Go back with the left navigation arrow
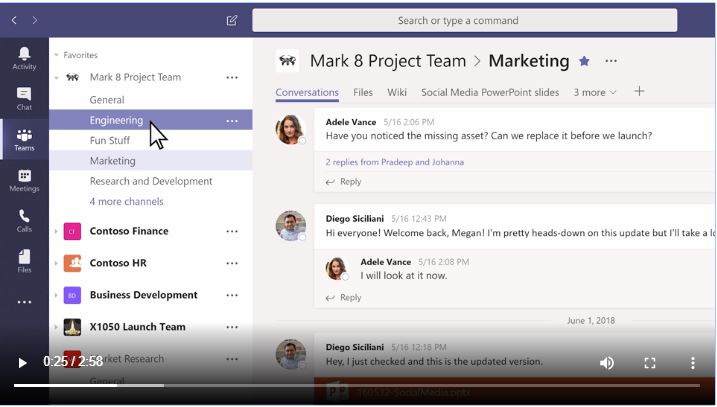Image resolution: width=717 pixels, height=407 pixels. point(14,20)
